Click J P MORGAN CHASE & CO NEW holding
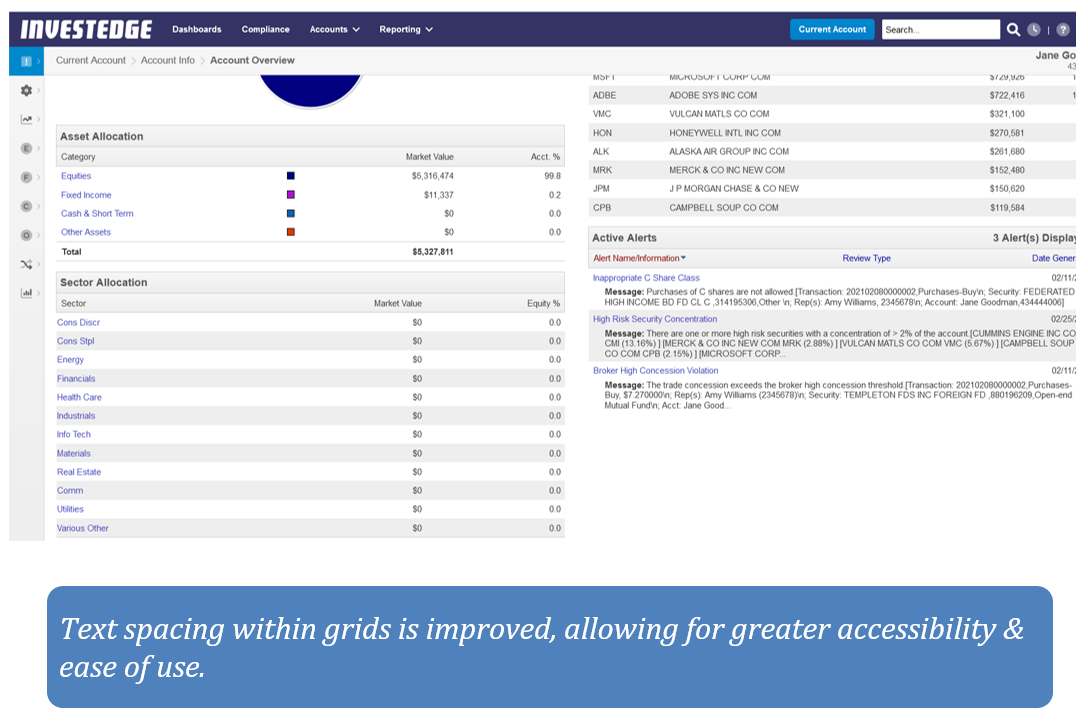Screen dimensions: 1088x724 (x=733, y=189)
